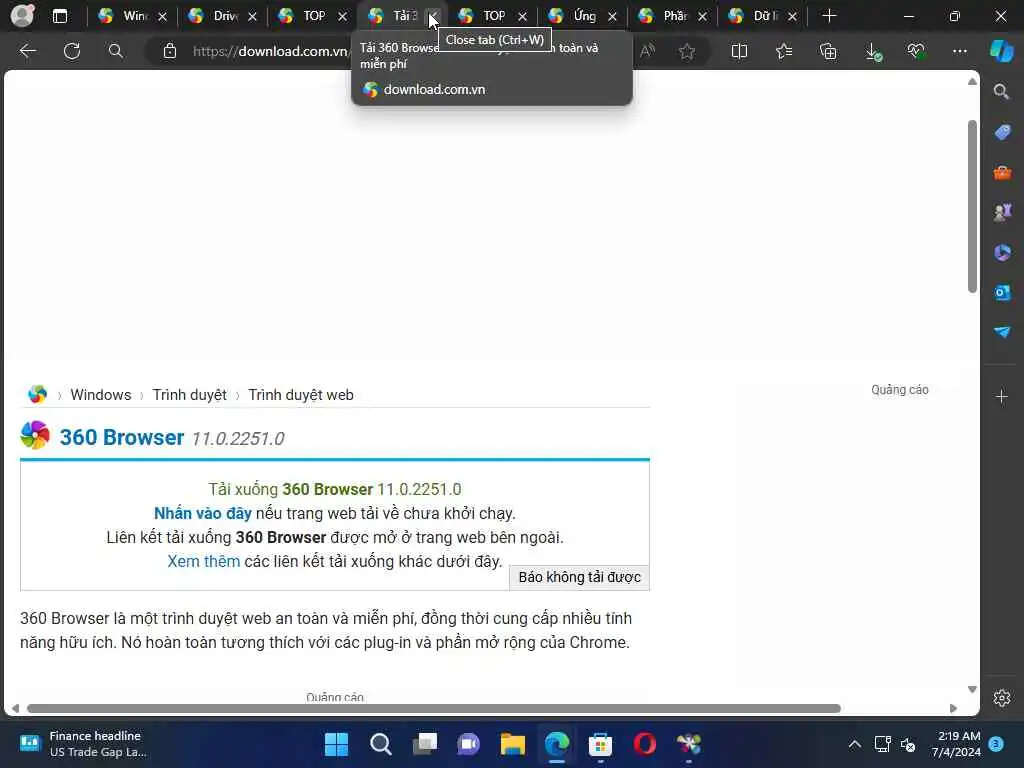
Task: Switch to the 'Driv' tab
Action: tap(216, 16)
